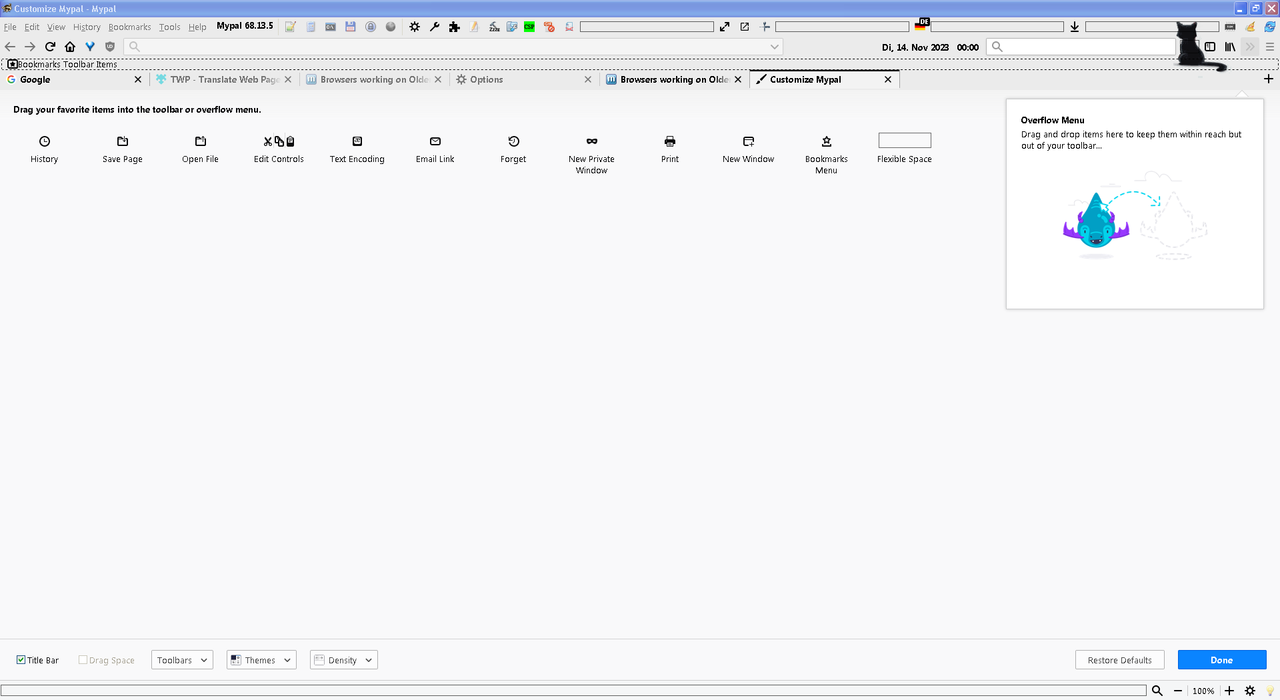This screenshot has height=700, width=1280.
Task: Click the gear add-on icon in menu bar
Action: [414, 27]
